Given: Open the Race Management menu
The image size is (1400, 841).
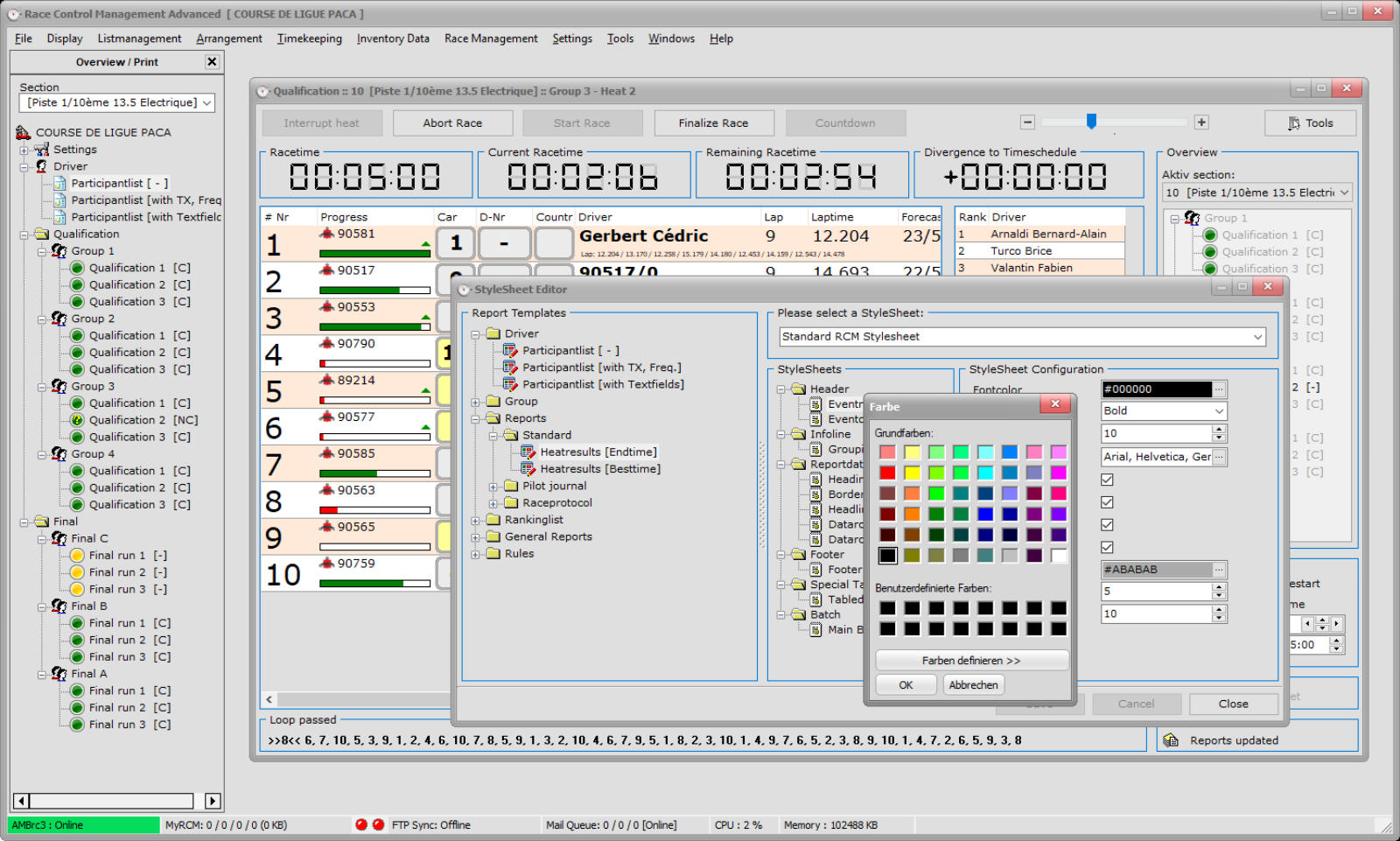Looking at the screenshot, I should click(x=490, y=39).
